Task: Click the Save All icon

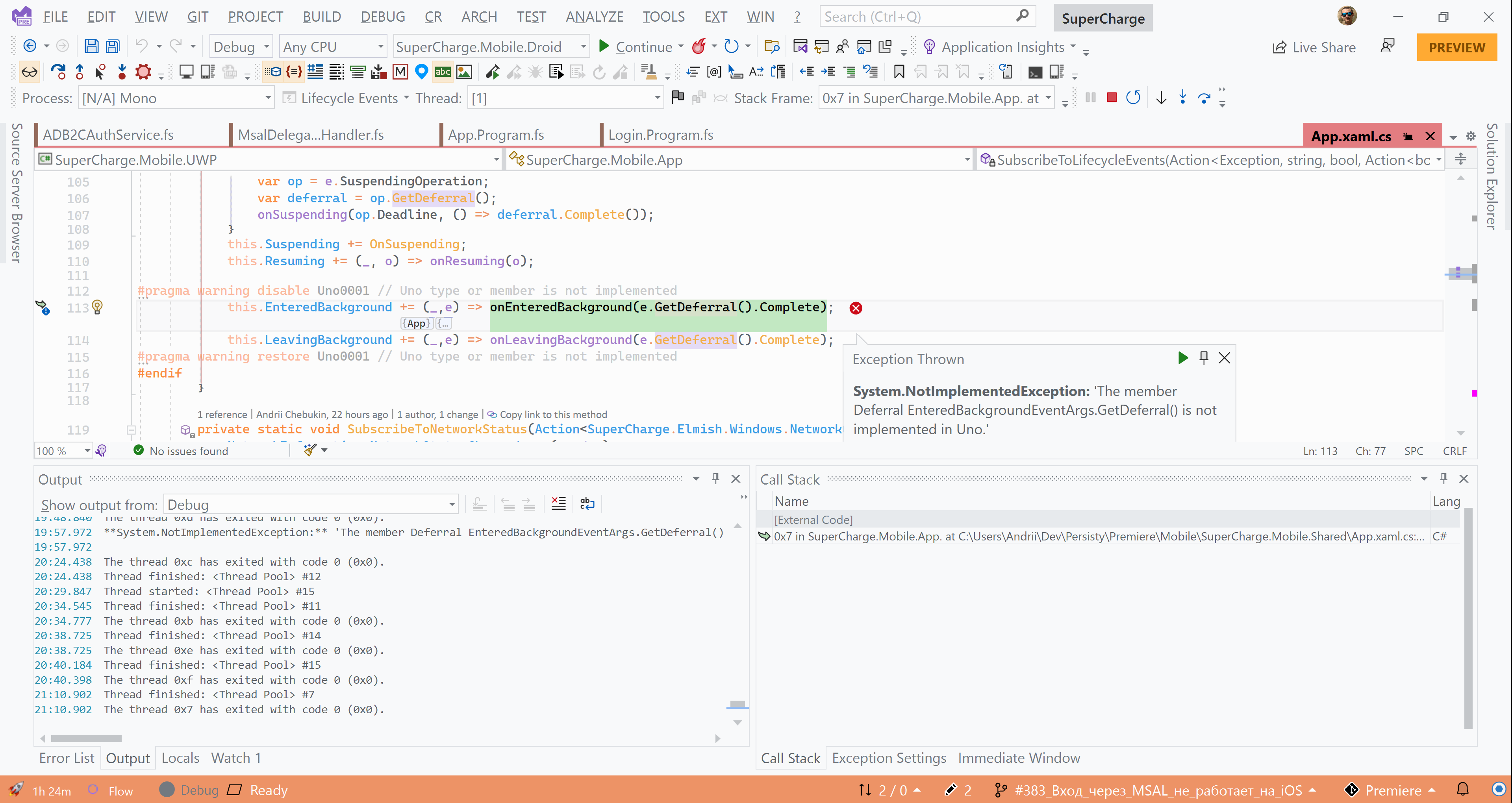Action: click(112, 46)
